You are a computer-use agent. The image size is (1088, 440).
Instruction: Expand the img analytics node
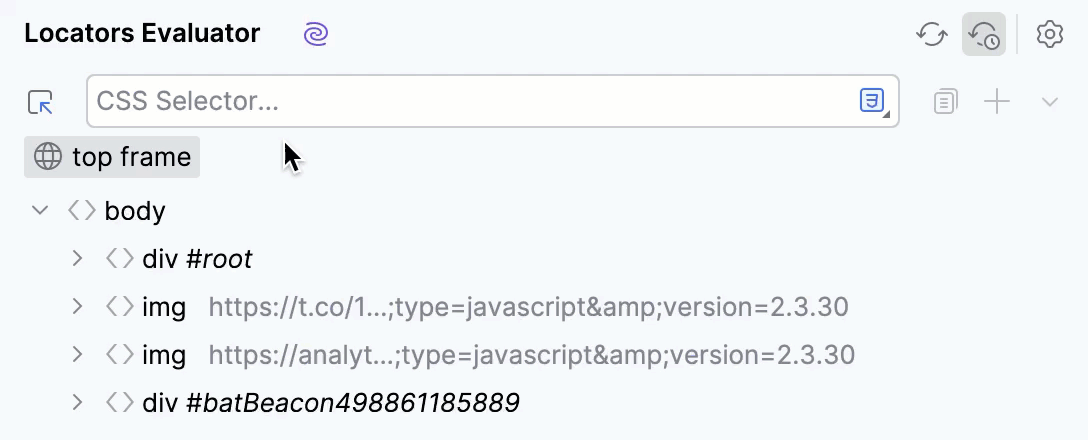77,355
